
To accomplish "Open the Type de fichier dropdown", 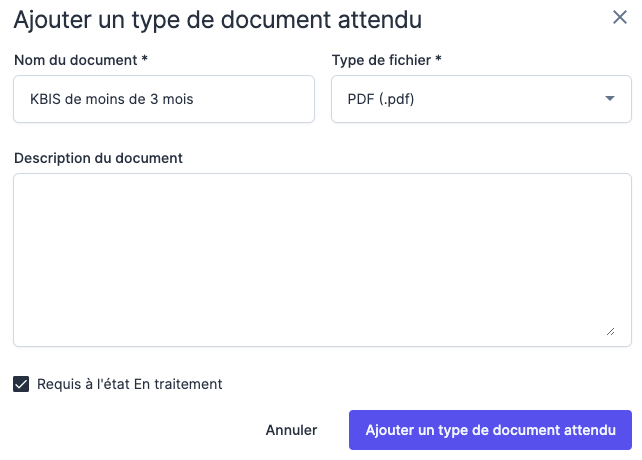I will 480,99.
